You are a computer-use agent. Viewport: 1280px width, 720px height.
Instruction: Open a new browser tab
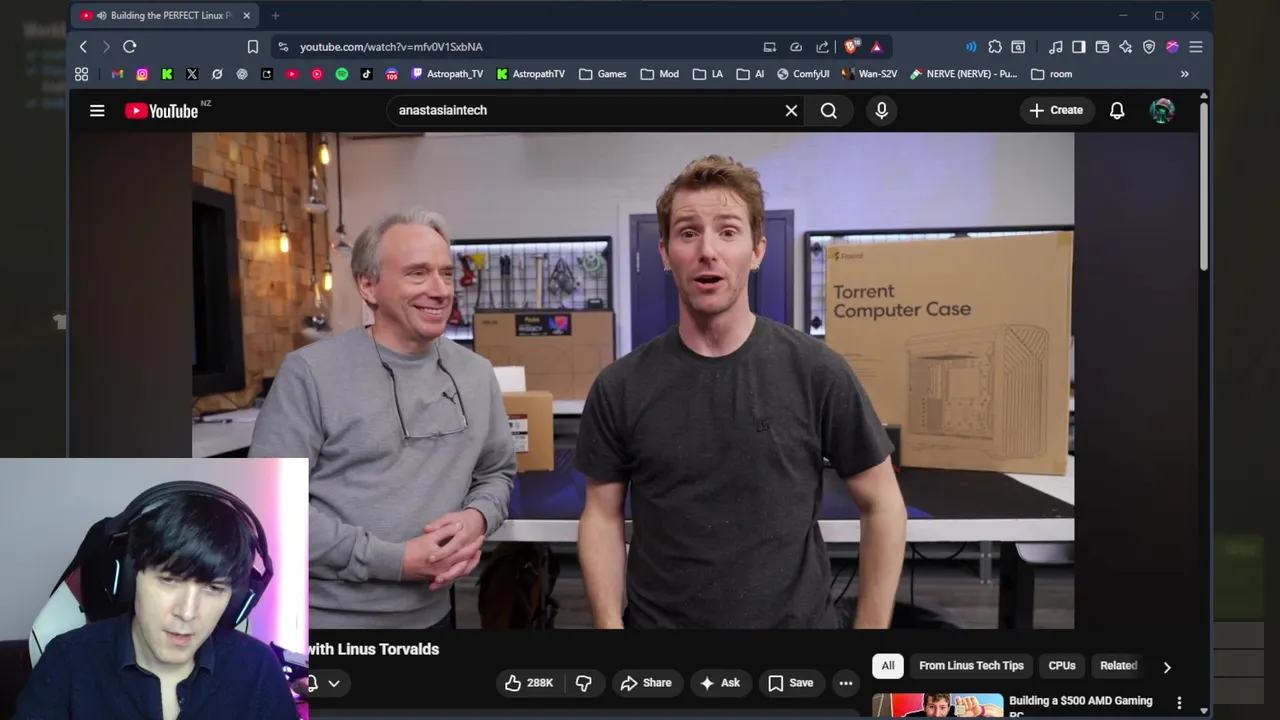click(275, 16)
